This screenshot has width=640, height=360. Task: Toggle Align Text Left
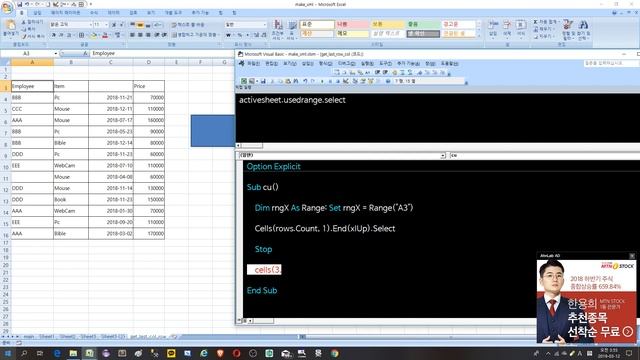point(132,36)
